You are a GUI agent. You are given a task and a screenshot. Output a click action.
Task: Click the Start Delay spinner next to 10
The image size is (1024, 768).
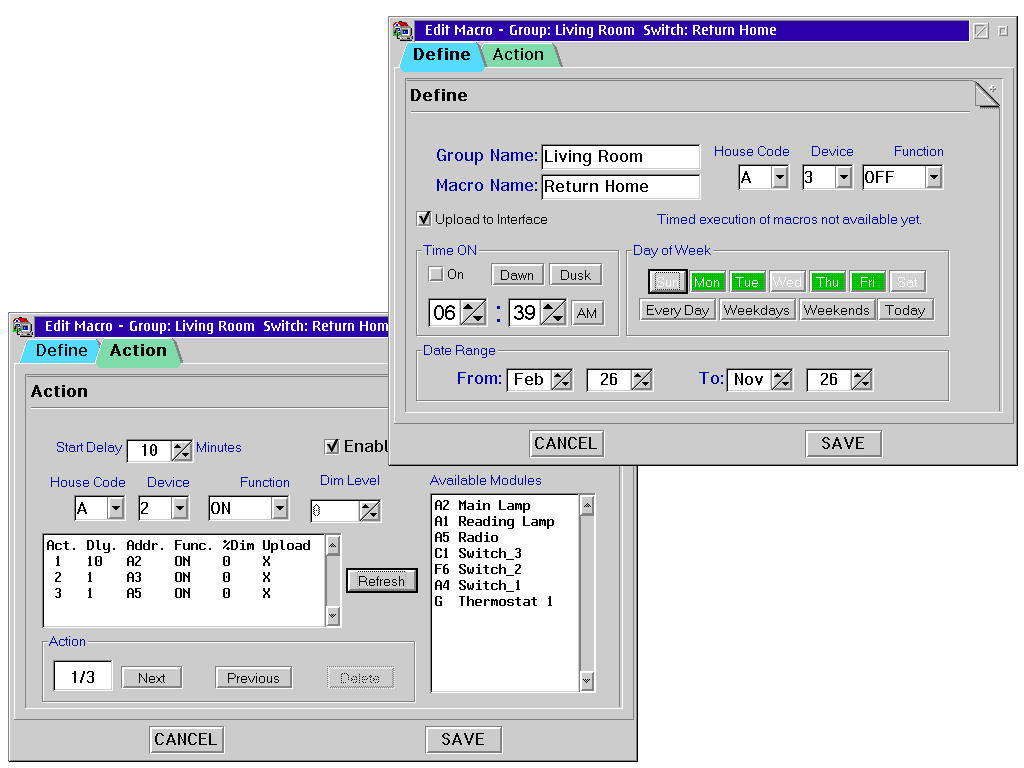(x=181, y=450)
